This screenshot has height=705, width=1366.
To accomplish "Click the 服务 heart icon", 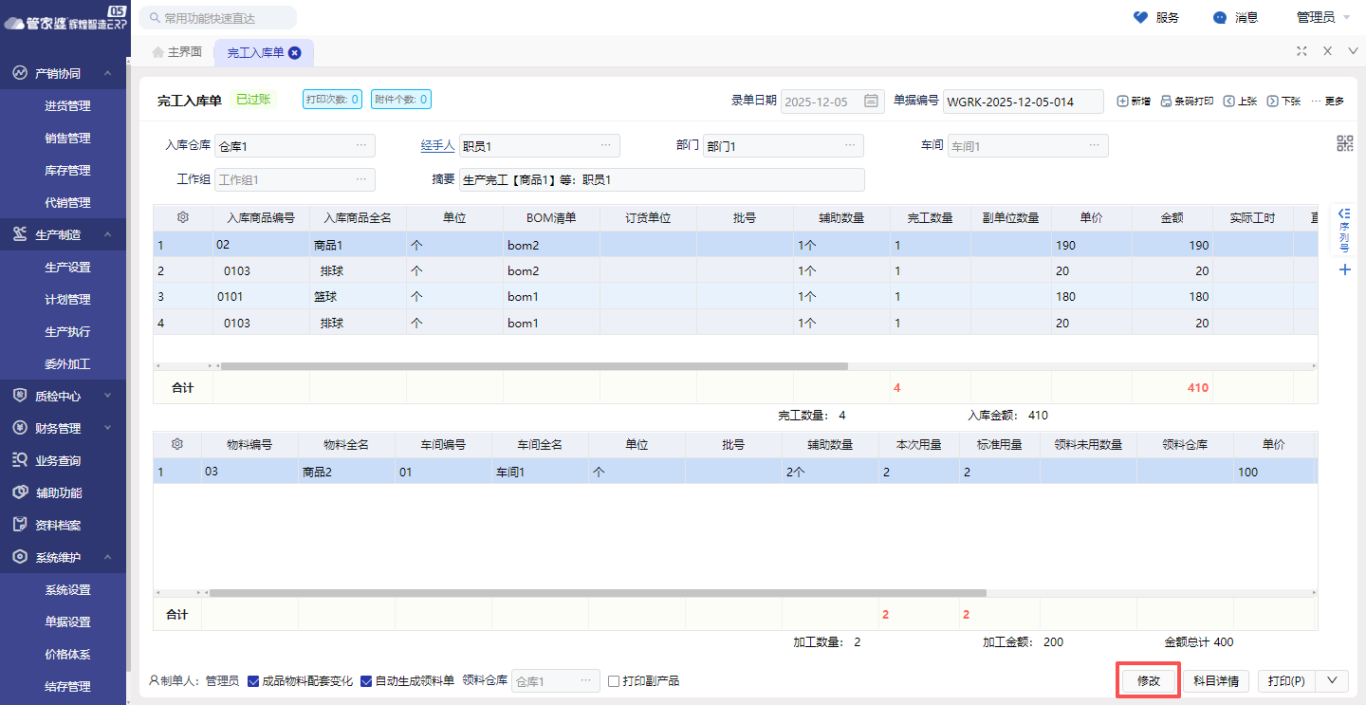I will click(1140, 17).
